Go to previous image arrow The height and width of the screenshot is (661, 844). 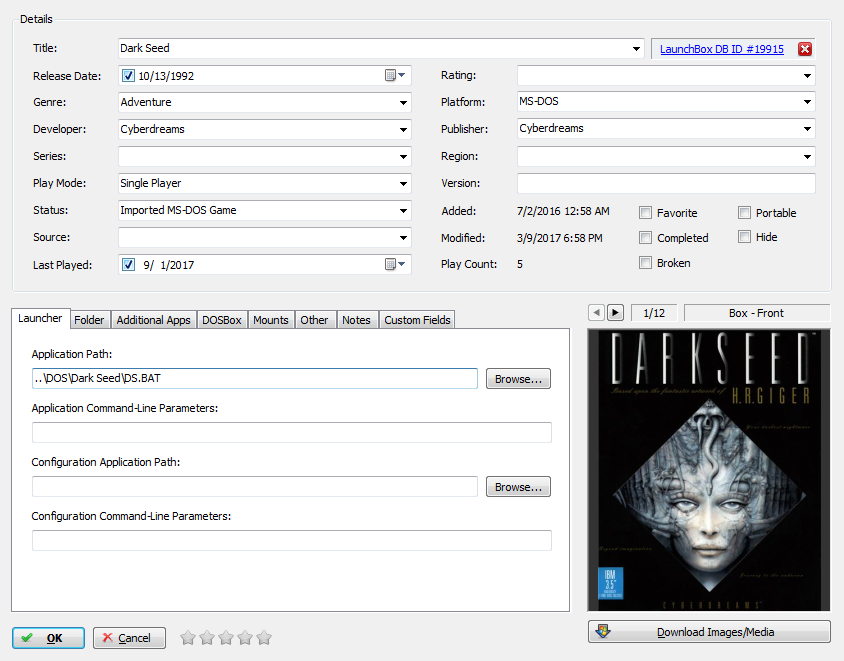(x=596, y=313)
